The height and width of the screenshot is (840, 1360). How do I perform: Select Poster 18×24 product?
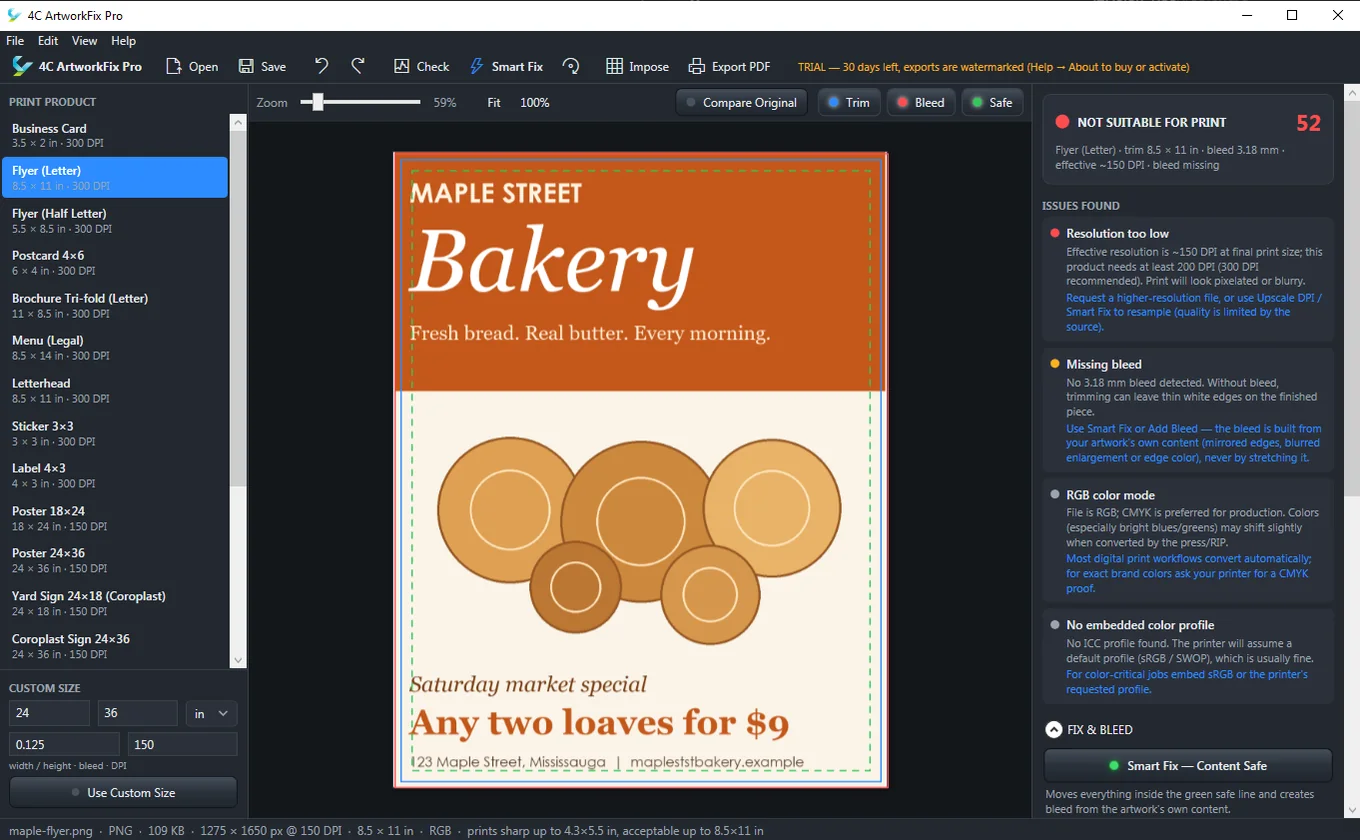114,517
